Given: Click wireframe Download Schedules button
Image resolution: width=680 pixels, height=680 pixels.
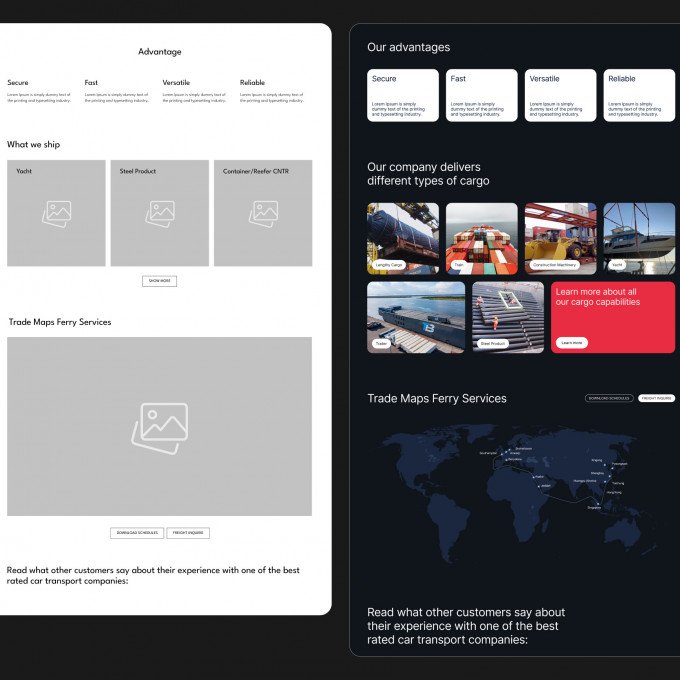Looking at the screenshot, I should pyautogui.click(x=136, y=533).
